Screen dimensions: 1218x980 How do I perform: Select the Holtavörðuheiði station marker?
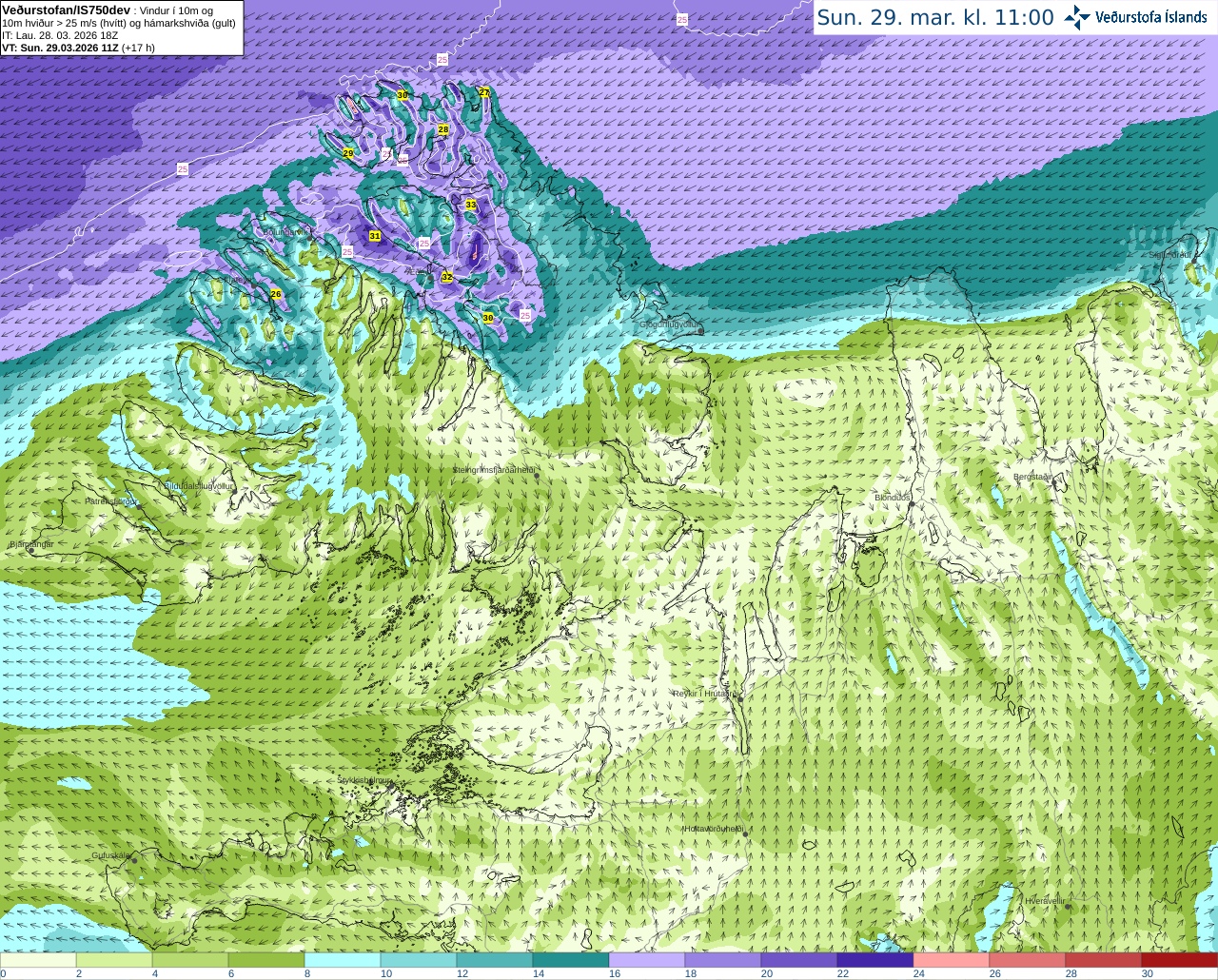pos(745,834)
